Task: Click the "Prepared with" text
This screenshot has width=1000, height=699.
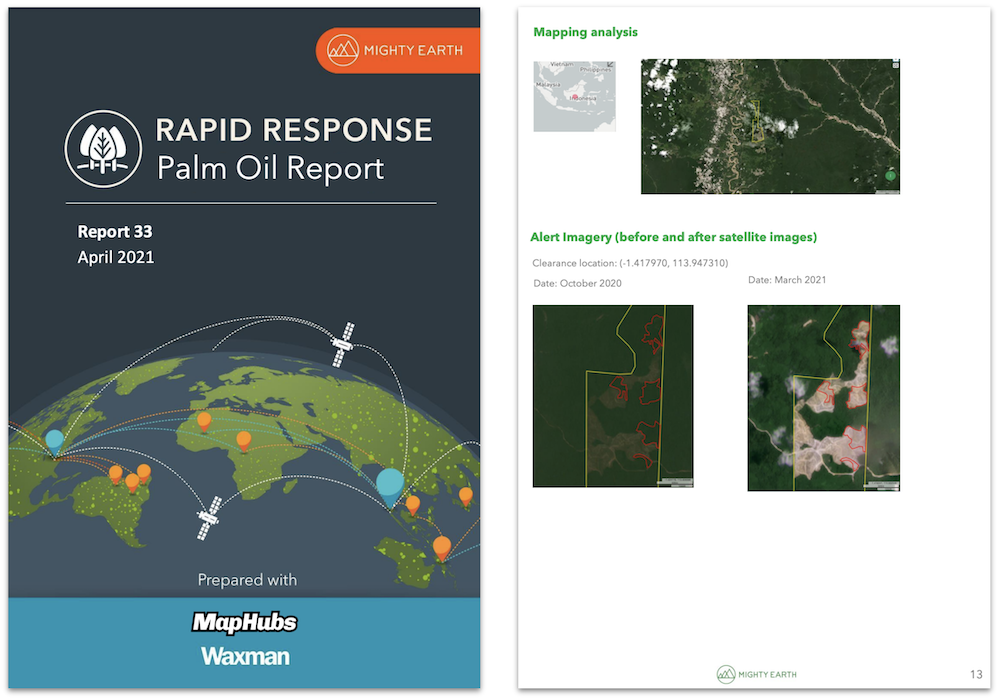Action: tap(247, 580)
